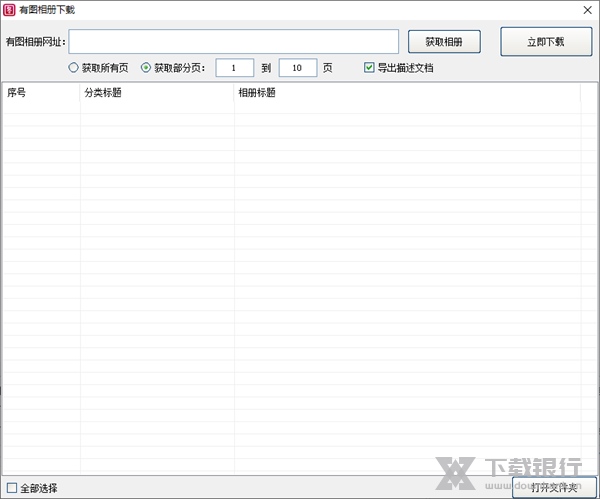Screen dimensions: 600x499
Task: Click divider between 分类标题 and 相册标题 headers
Action: (x=234, y=92)
